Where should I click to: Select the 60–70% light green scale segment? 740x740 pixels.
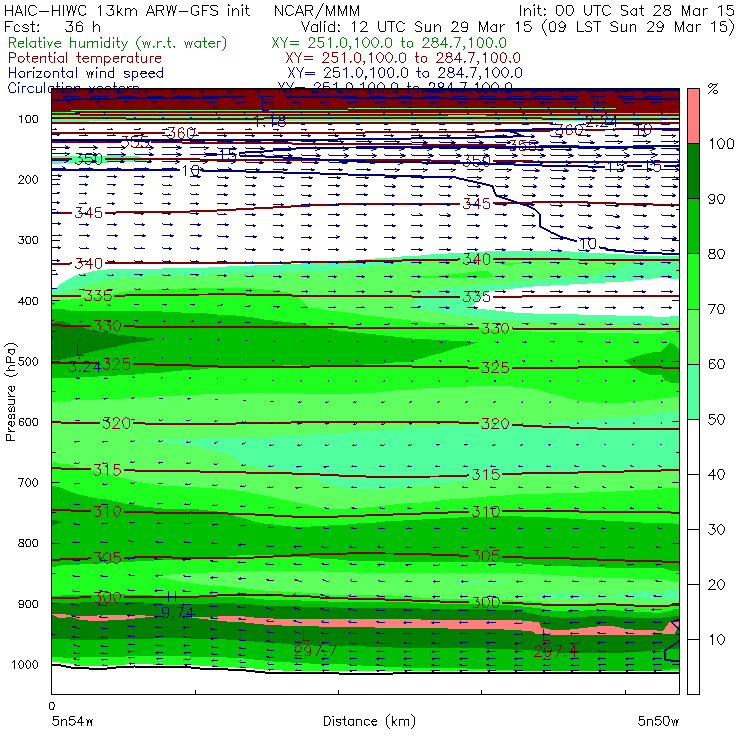coord(693,336)
